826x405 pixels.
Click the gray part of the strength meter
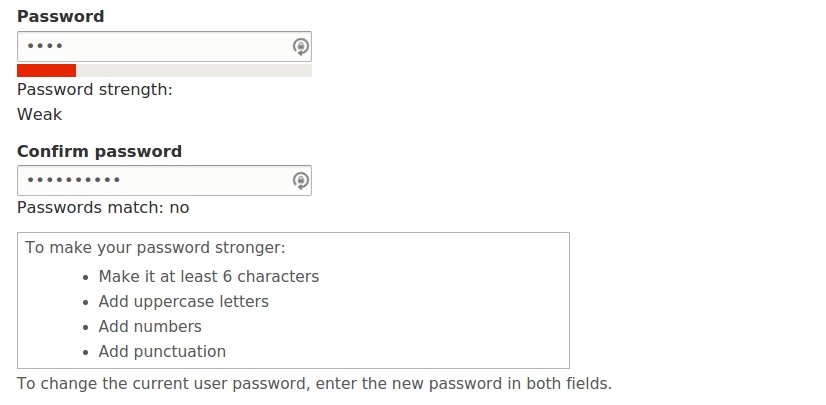click(194, 71)
